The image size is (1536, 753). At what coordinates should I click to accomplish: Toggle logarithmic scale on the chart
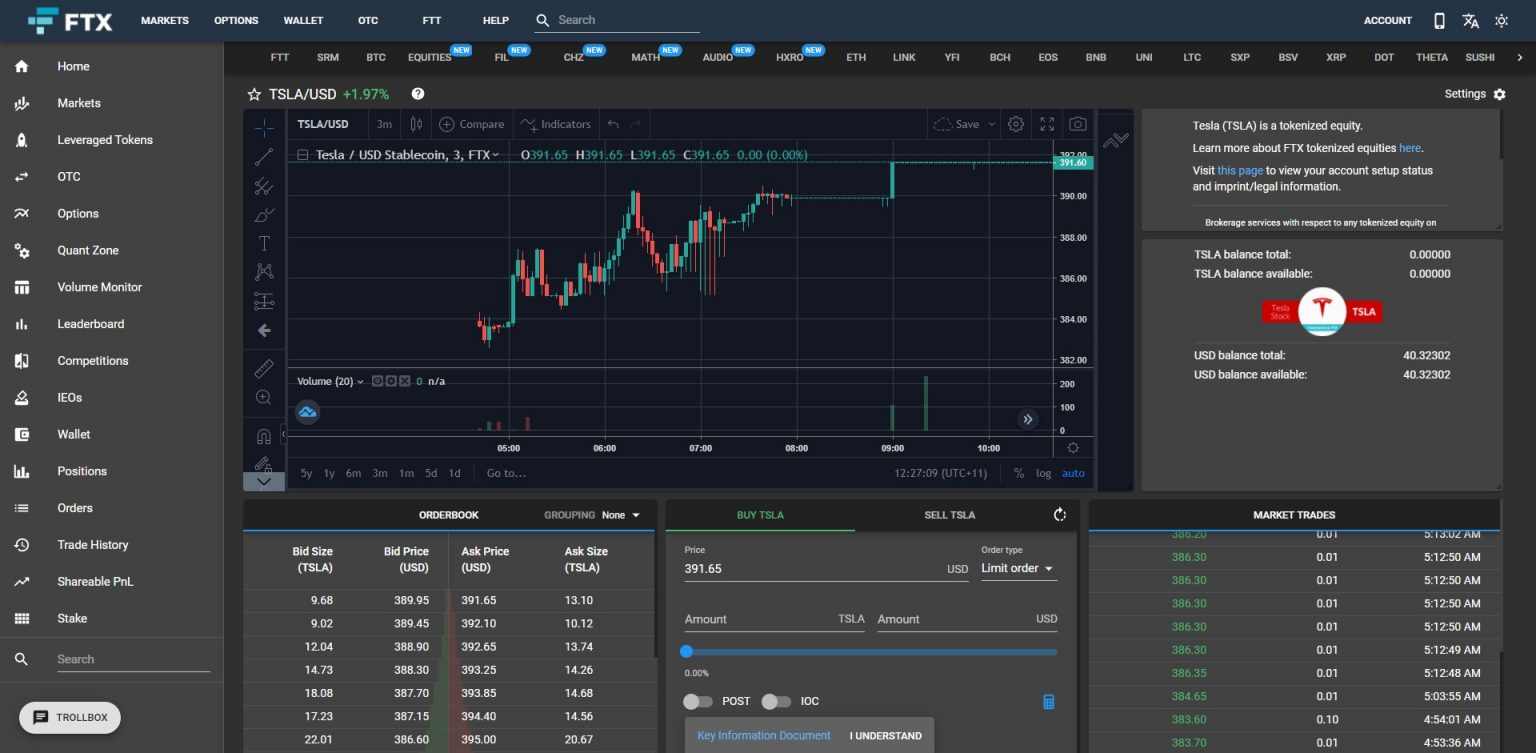(x=1046, y=472)
